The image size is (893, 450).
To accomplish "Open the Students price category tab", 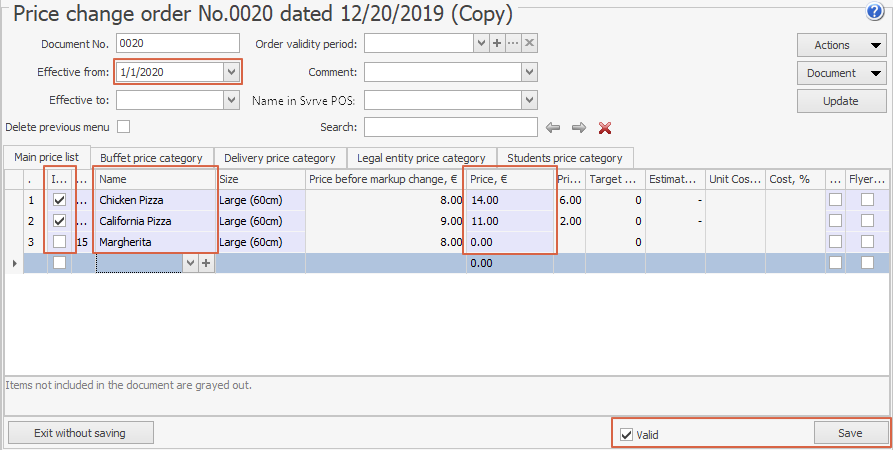I will coord(564,158).
